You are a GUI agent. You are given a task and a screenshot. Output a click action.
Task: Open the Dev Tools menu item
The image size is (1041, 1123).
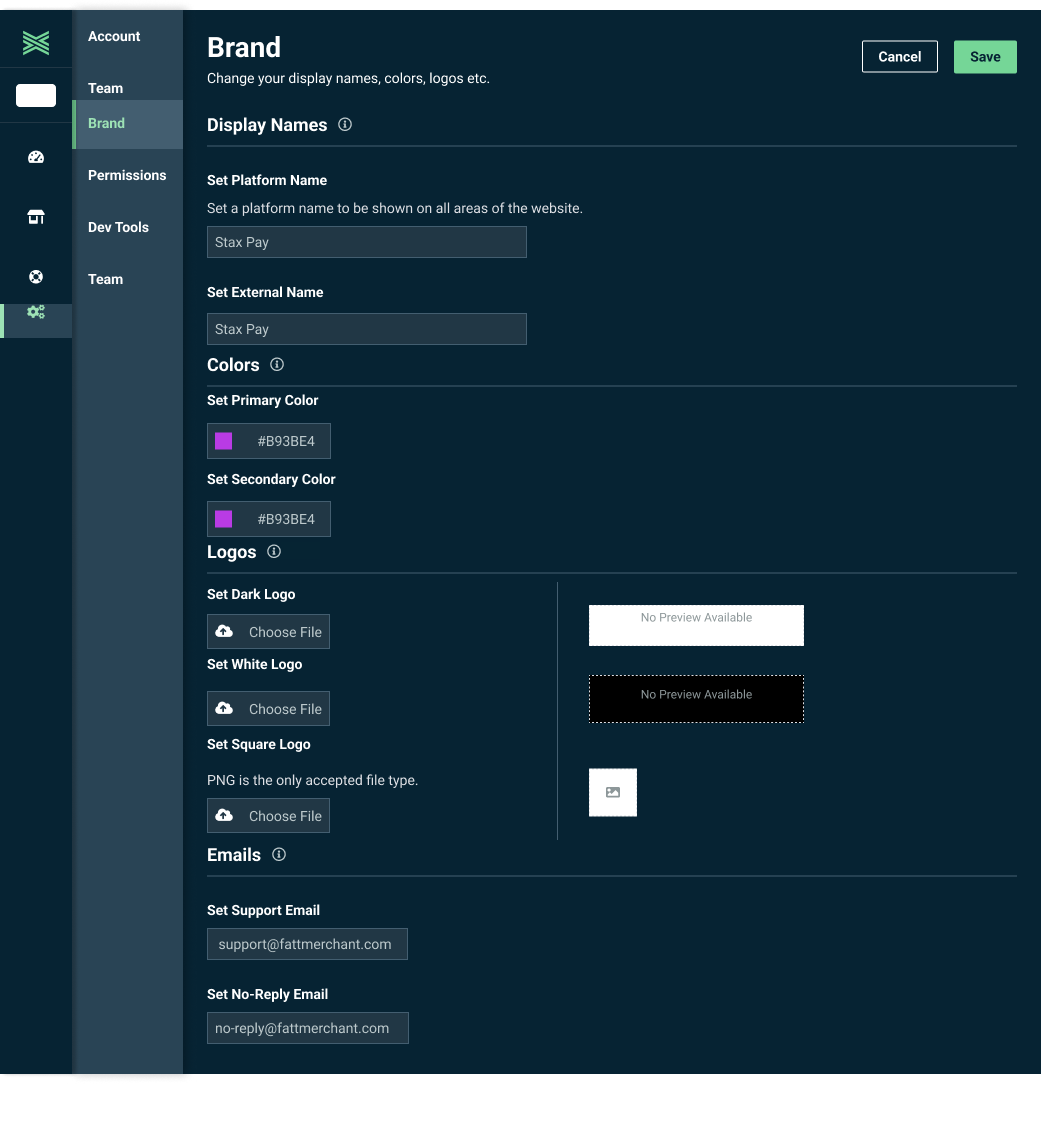(118, 227)
